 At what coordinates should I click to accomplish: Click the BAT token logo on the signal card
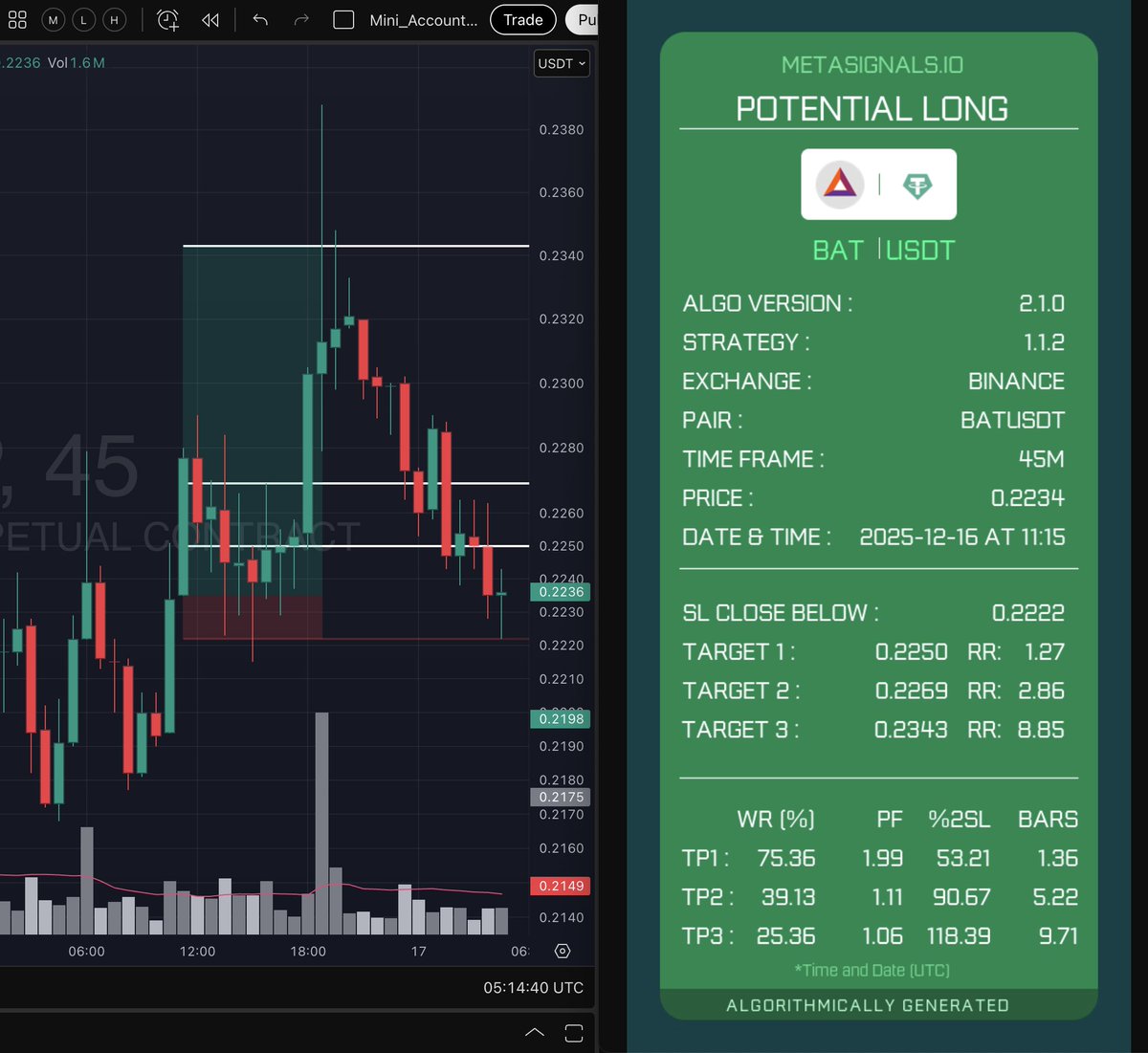tap(840, 184)
